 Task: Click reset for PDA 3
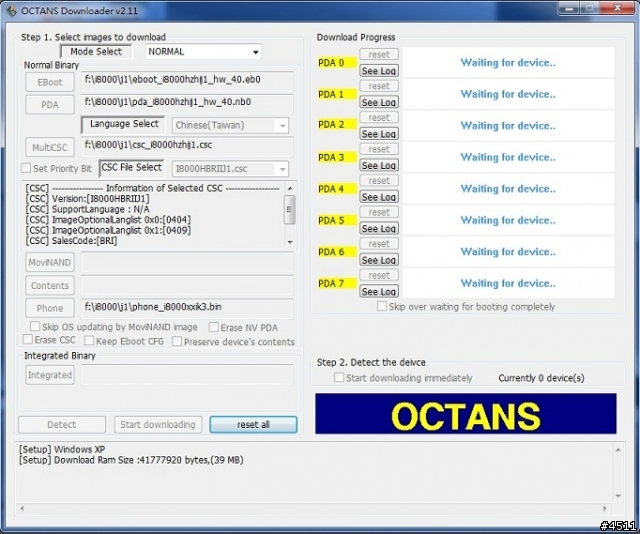(379, 149)
